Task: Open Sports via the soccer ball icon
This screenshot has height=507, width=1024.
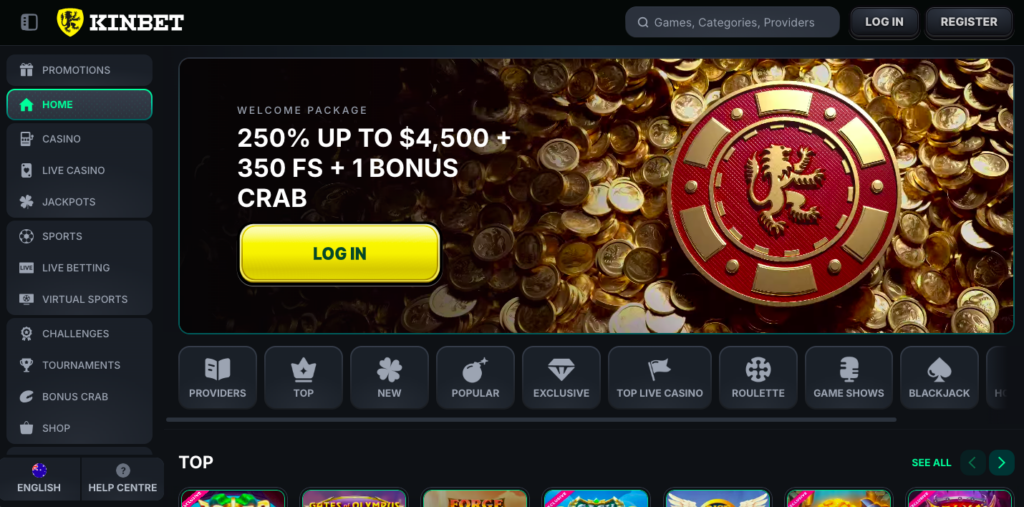Action: click(26, 237)
